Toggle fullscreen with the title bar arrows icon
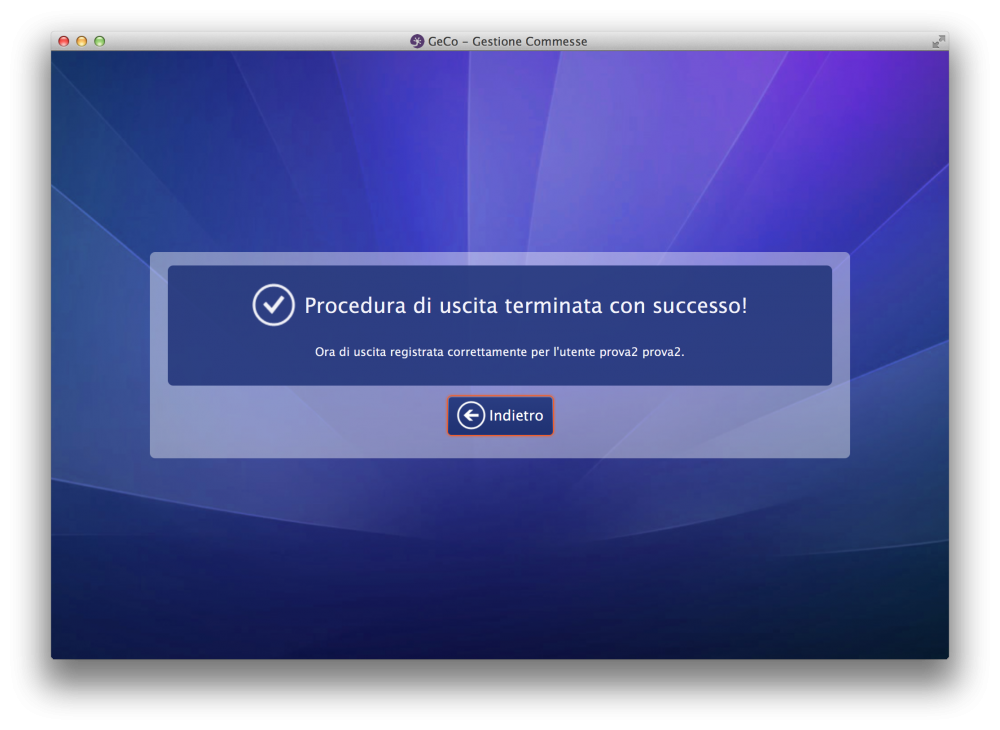Image resolution: width=1000 pixels, height=730 pixels. 938,41
